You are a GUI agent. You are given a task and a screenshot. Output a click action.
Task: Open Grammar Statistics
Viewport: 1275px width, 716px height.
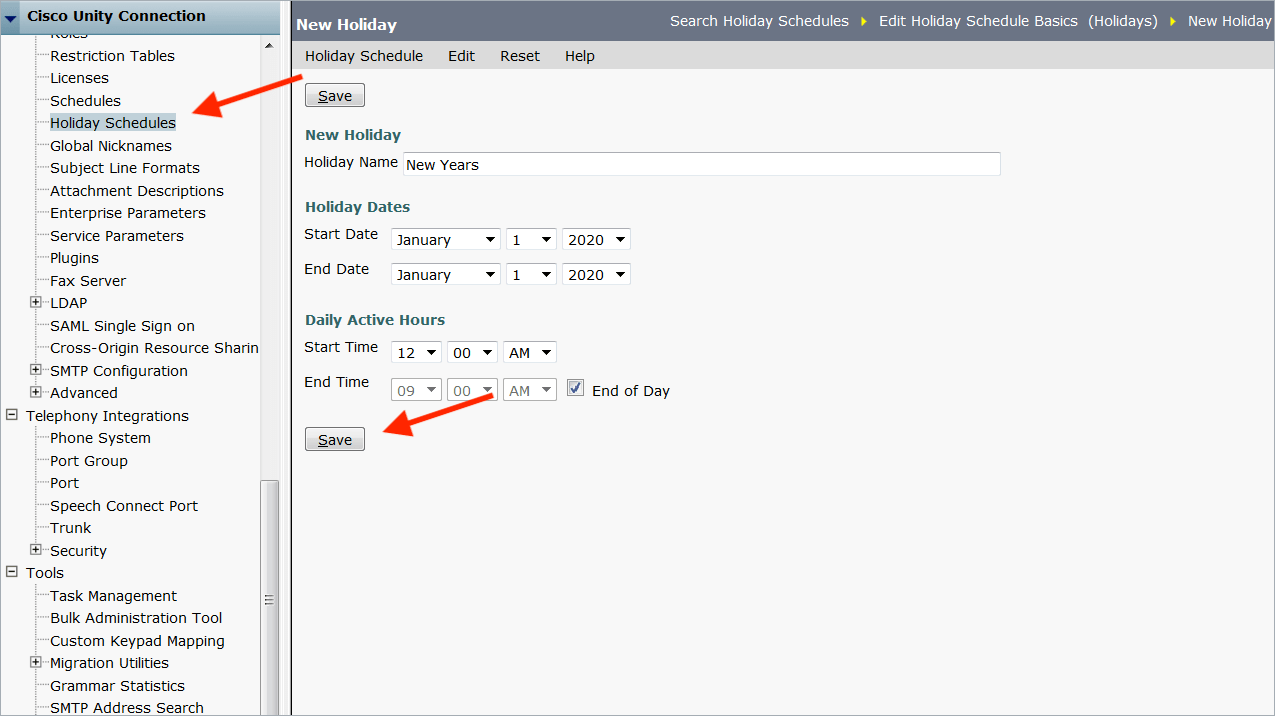pos(117,686)
